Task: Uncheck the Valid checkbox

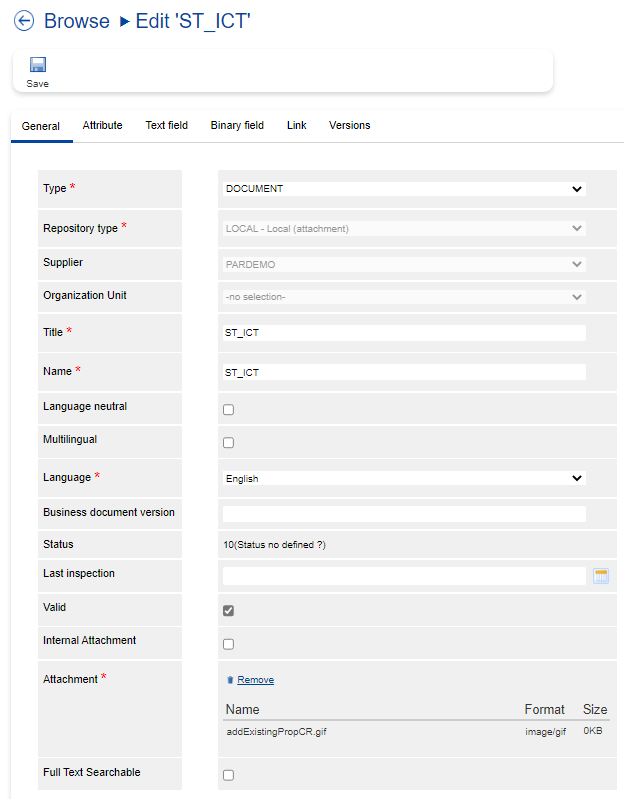Action: tap(229, 611)
